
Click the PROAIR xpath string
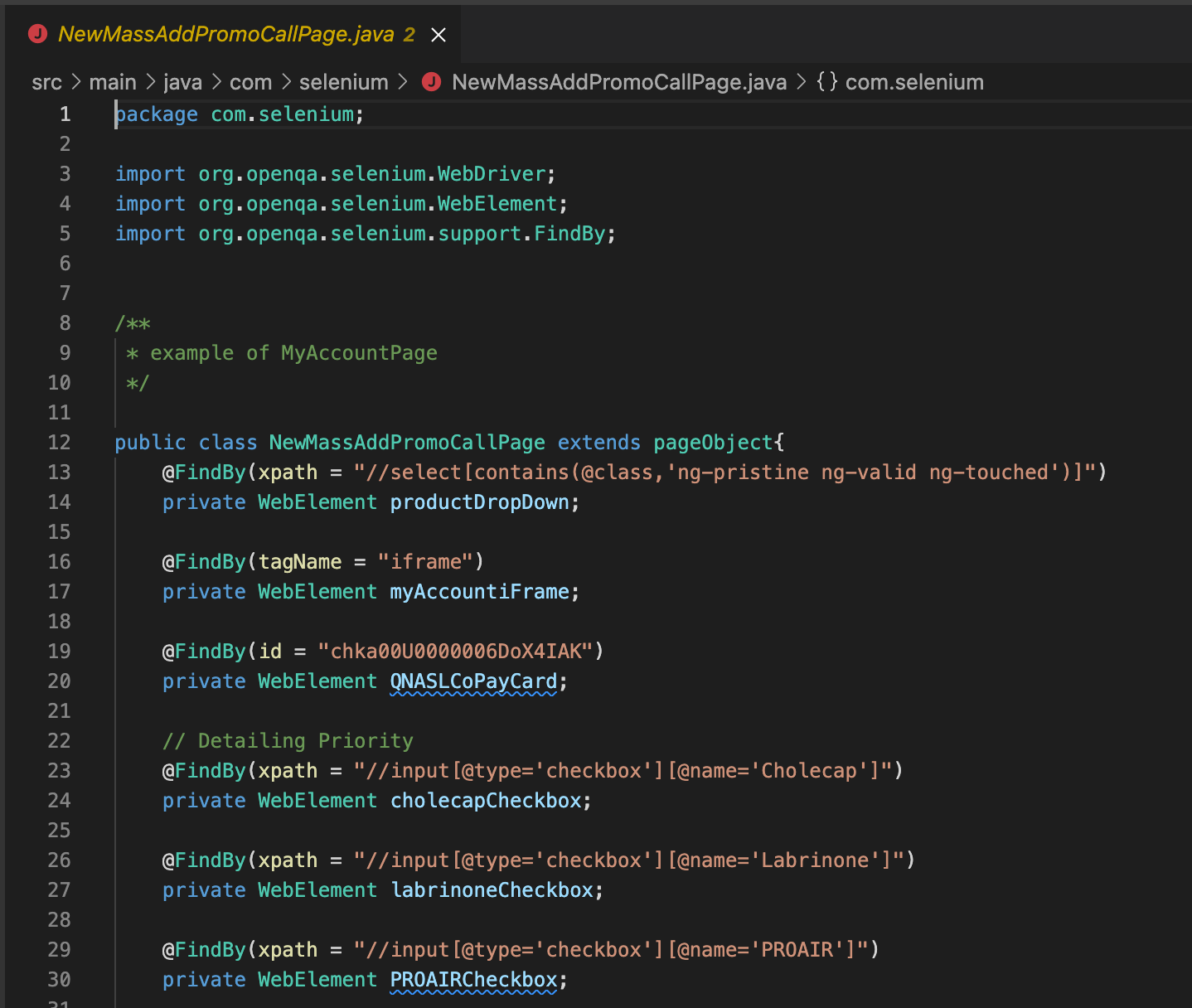click(611, 949)
